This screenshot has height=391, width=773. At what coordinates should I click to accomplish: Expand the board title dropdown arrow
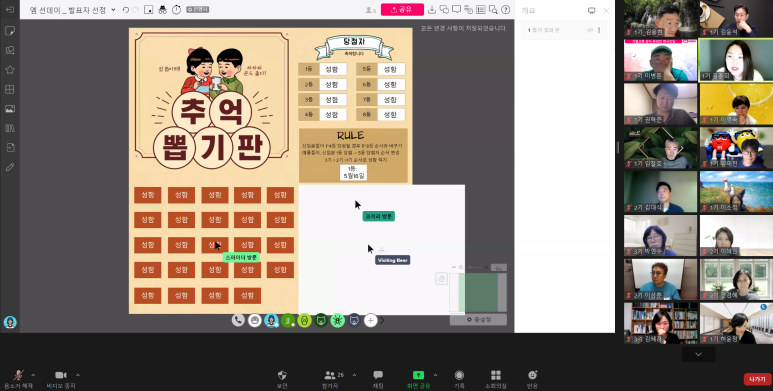click(114, 10)
